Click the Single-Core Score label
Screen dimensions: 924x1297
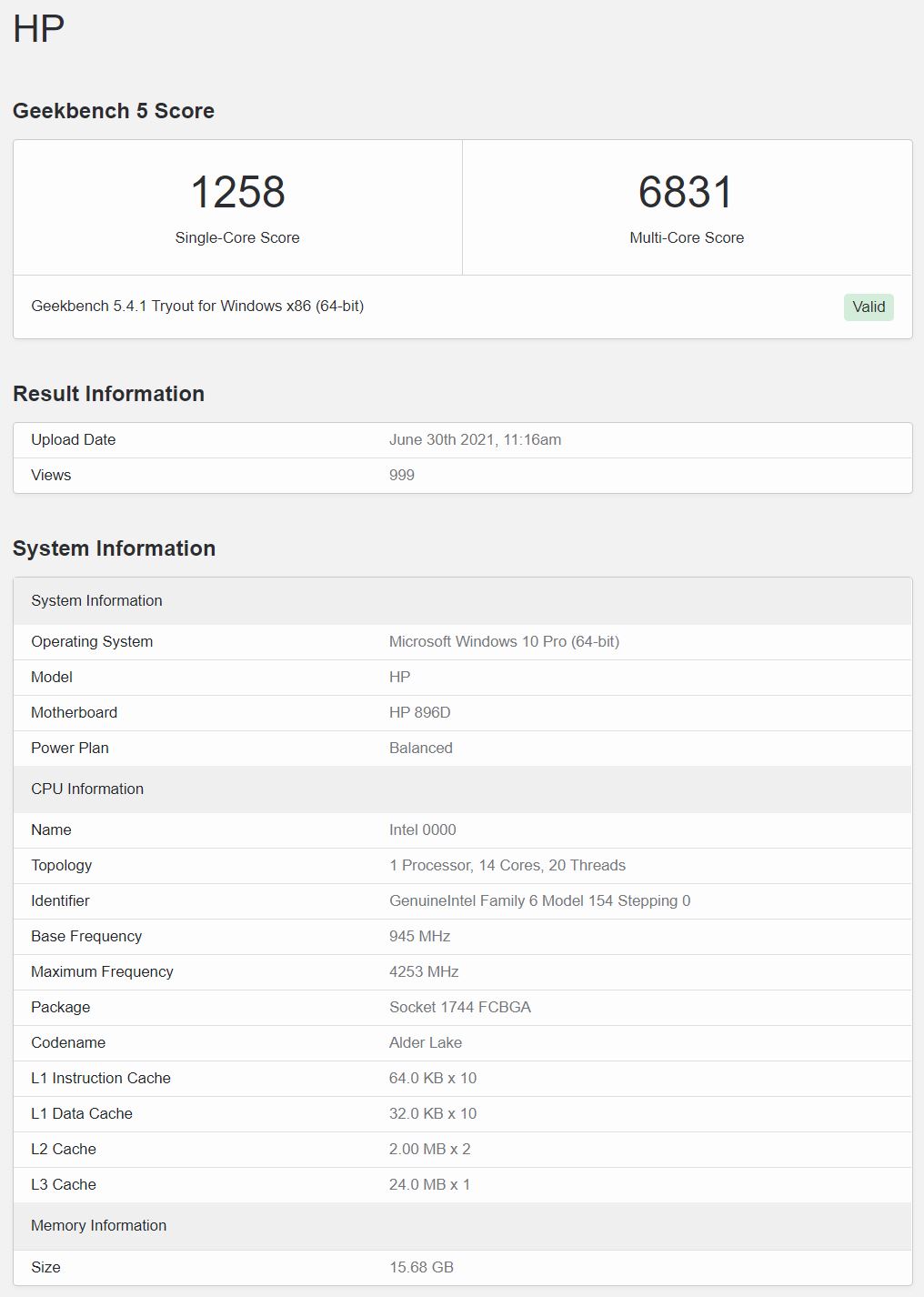coord(237,237)
